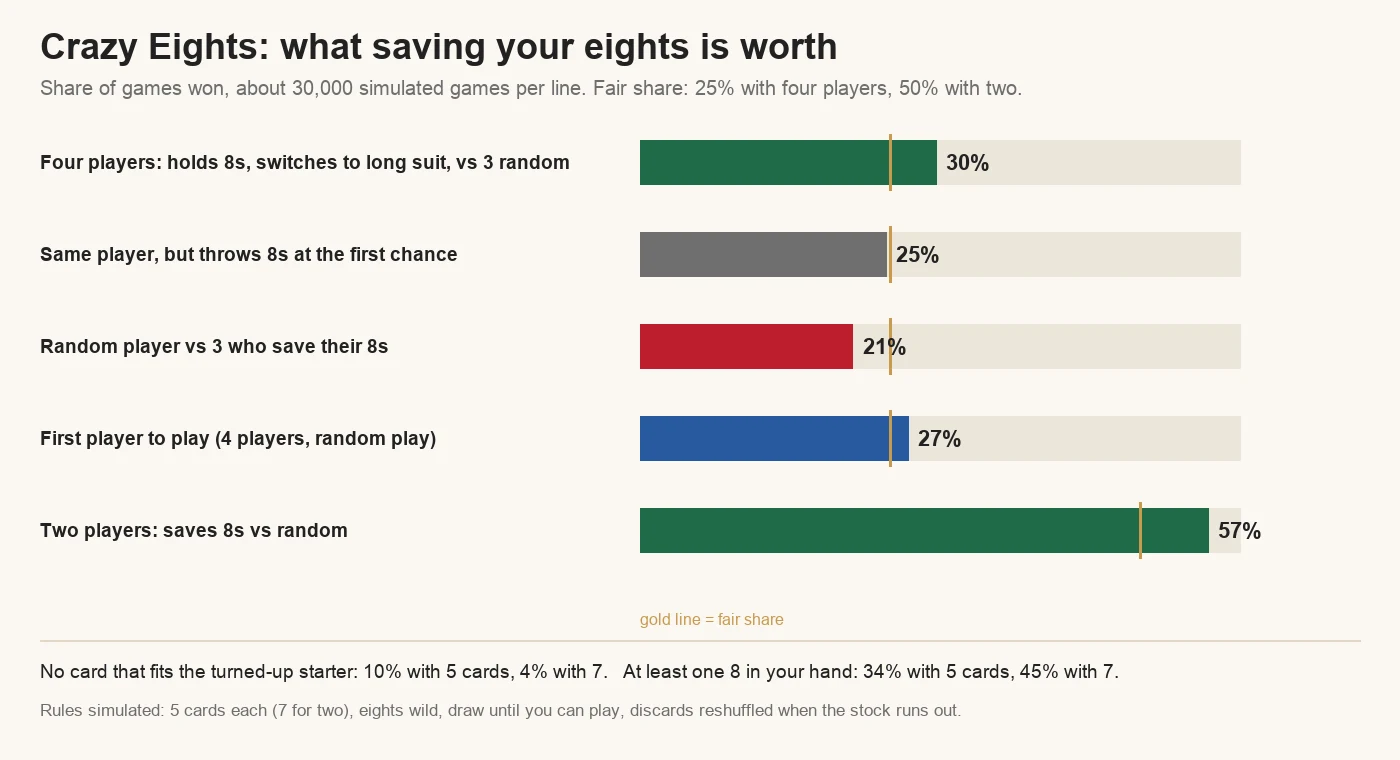Click the subtitle about 30,000 simulated games

531,88
